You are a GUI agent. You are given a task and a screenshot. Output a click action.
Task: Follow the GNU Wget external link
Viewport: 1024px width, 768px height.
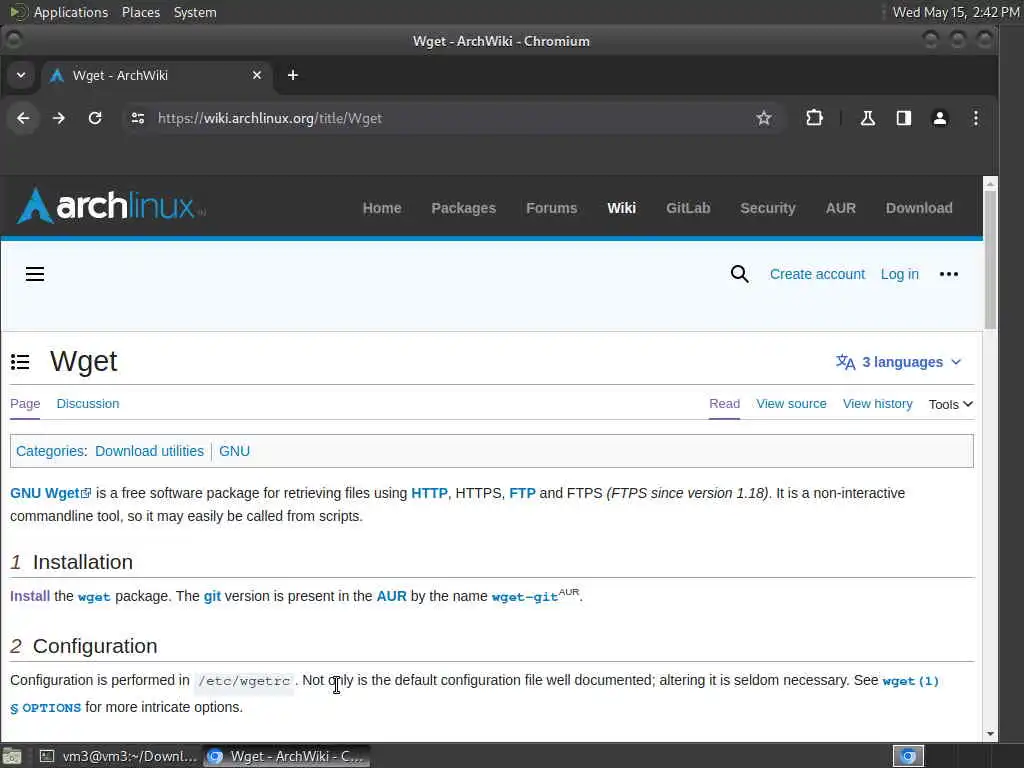50,493
